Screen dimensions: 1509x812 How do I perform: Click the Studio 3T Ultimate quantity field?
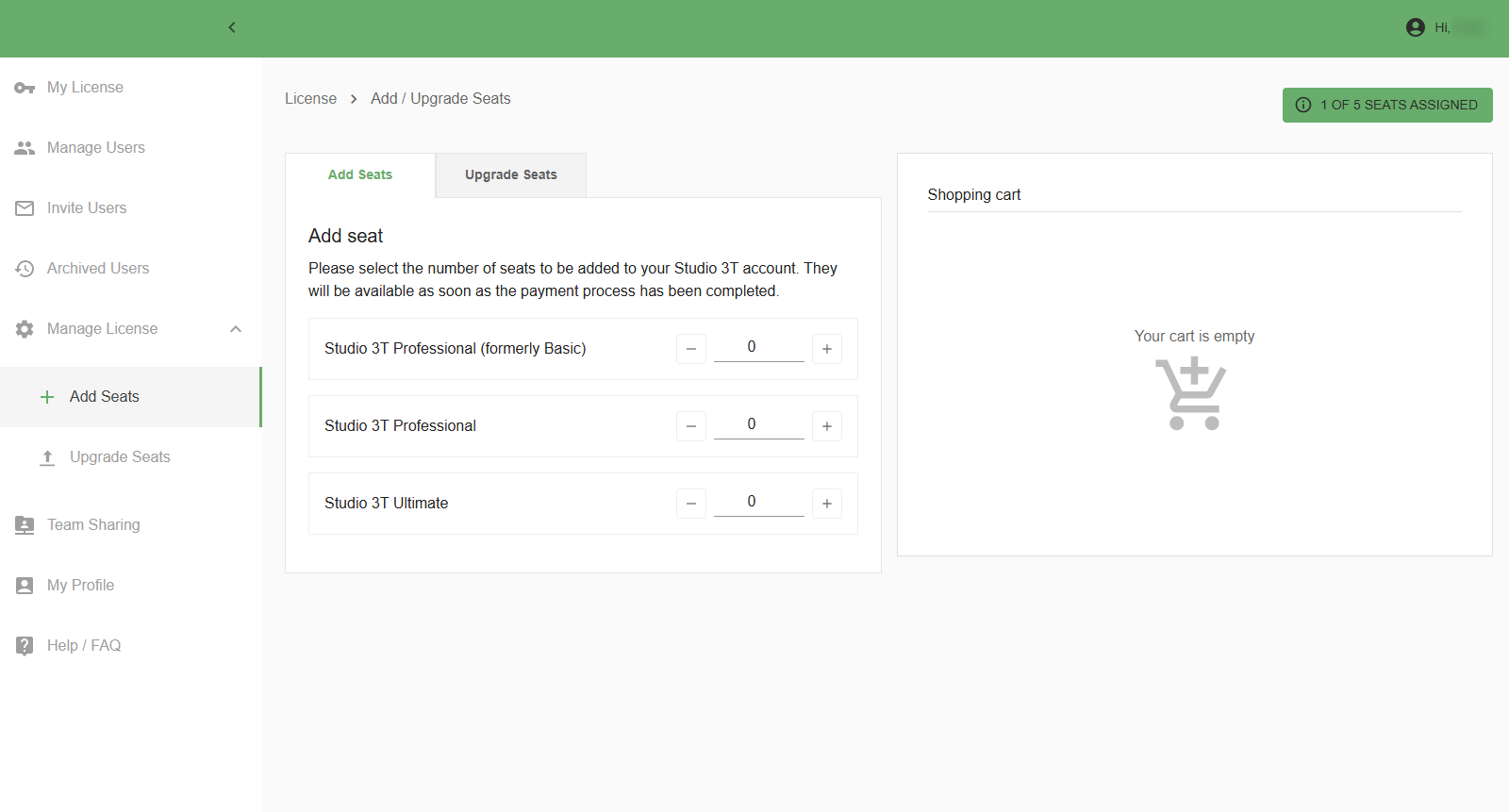click(x=758, y=503)
